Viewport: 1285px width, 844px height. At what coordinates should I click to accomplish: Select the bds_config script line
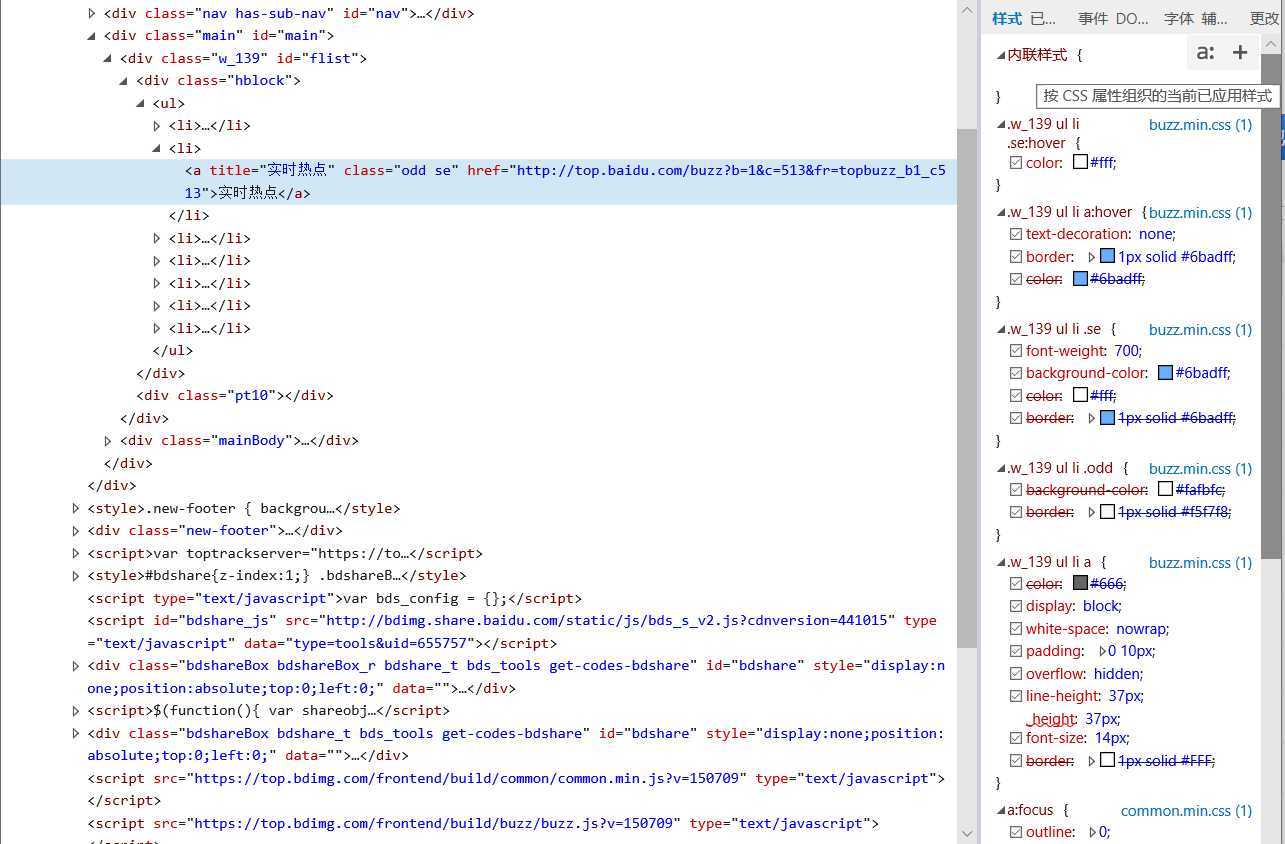[x=335, y=598]
